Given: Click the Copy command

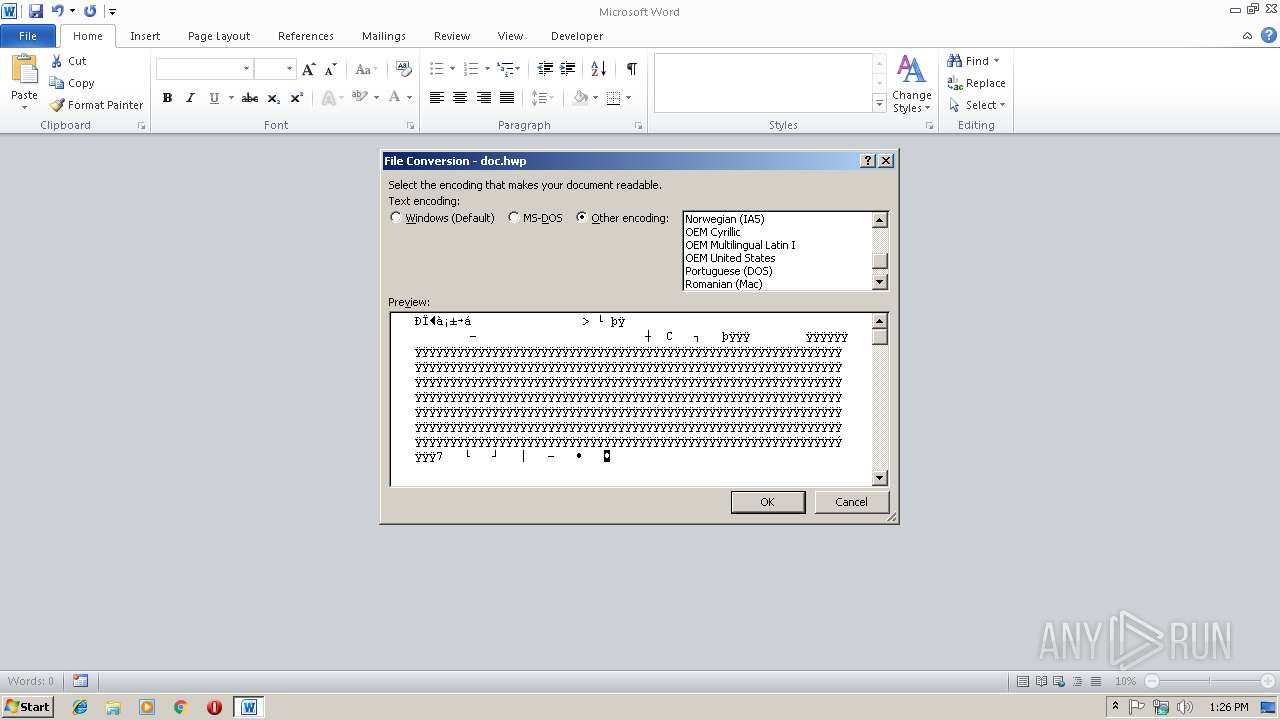Looking at the screenshot, I should point(72,83).
